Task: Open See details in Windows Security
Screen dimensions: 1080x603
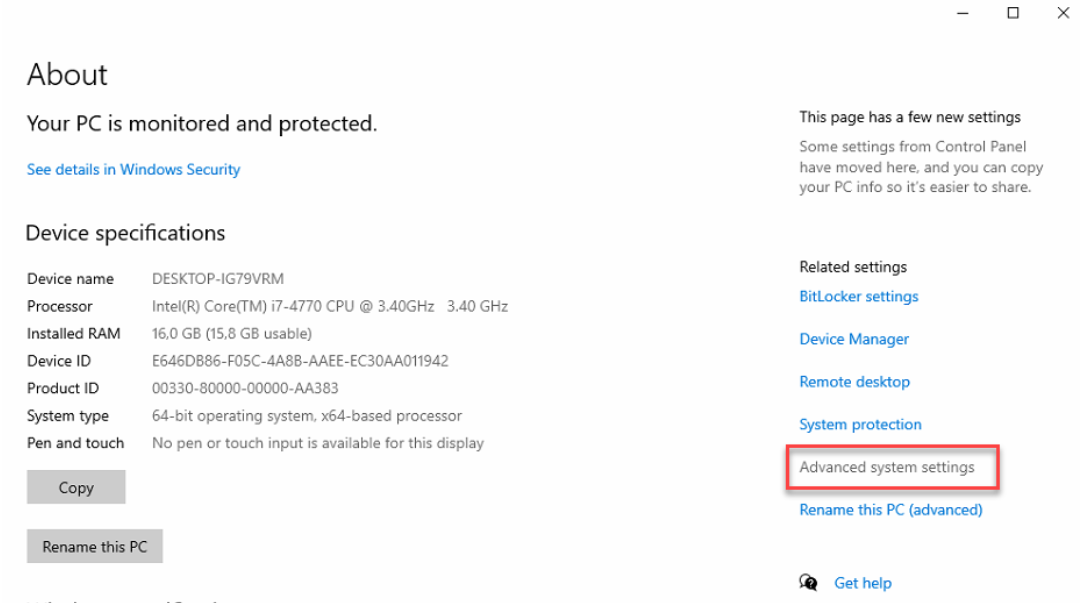Action: coord(133,170)
